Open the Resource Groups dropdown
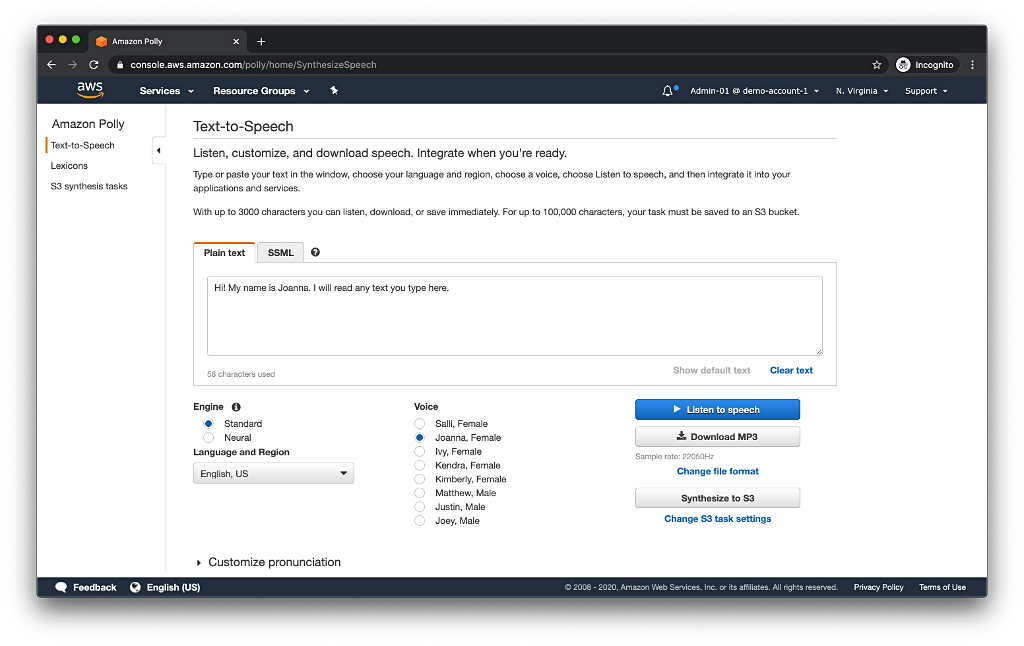Viewport: 1024px width, 646px height. tap(261, 91)
